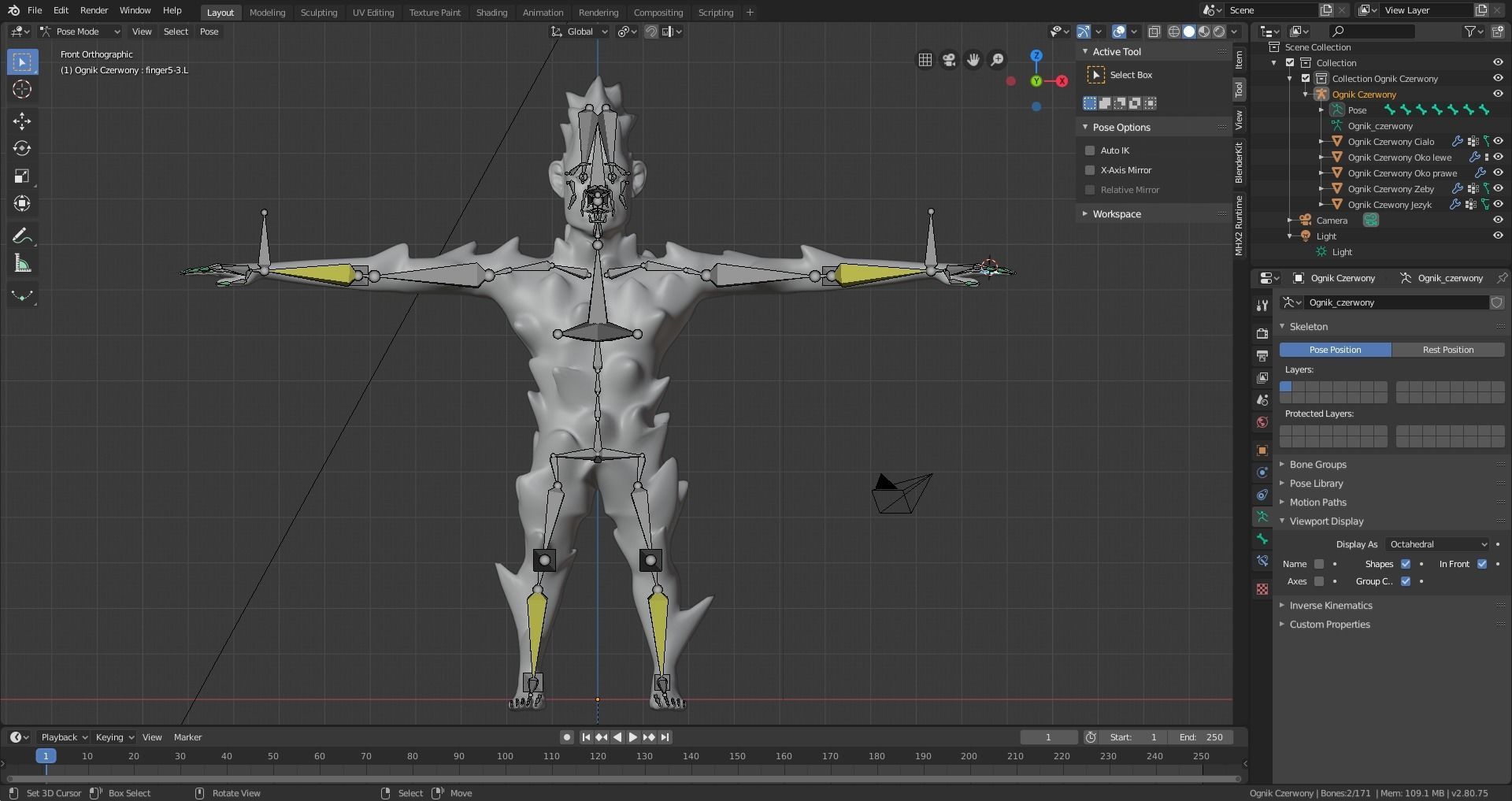
Task: Open the Render menu
Action: [94, 10]
